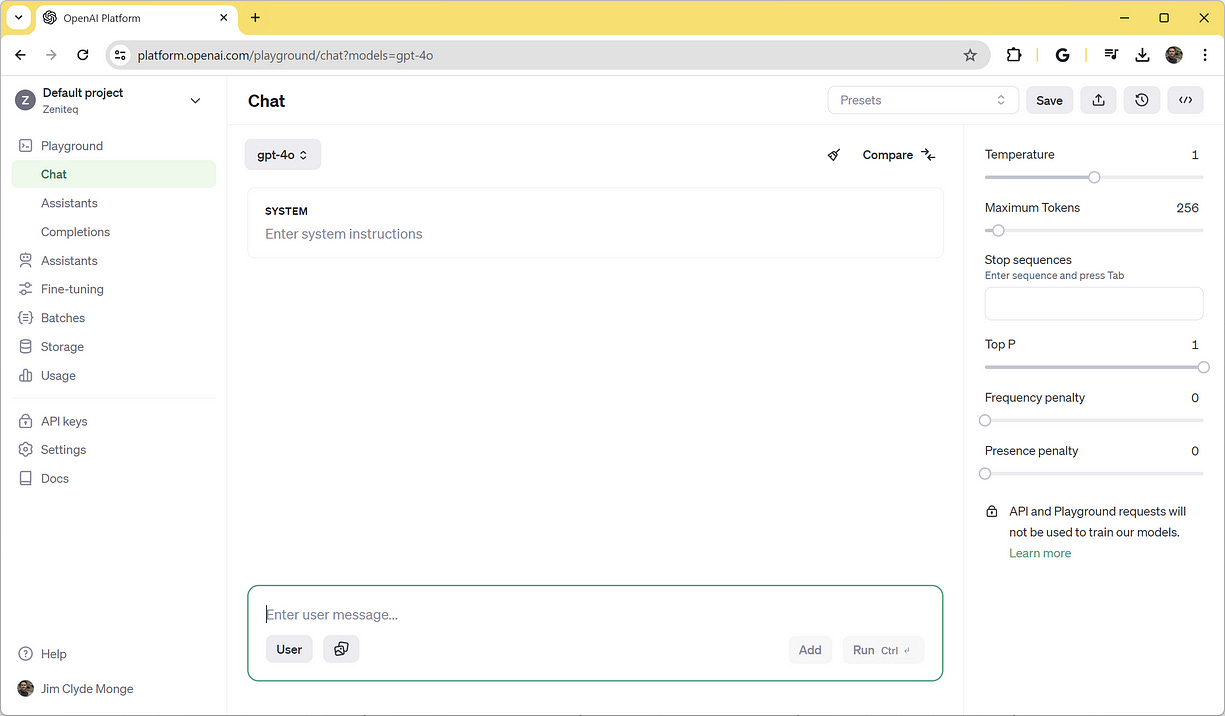Viewport: 1225px width, 716px height.
Task: Focus the user message input field
Action: click(594, 614)
